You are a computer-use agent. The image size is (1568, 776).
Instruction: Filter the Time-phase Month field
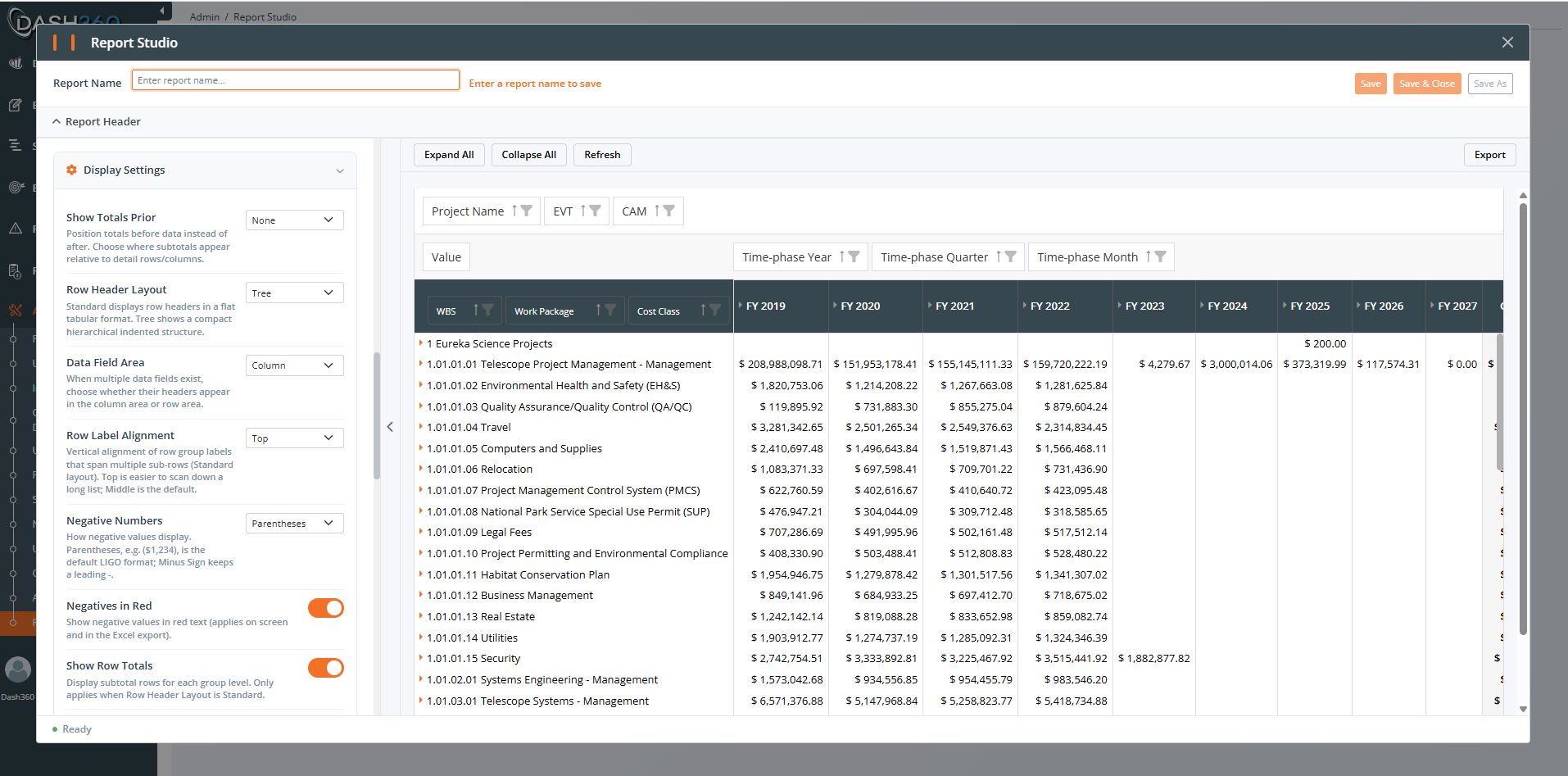pos(1160,256)
